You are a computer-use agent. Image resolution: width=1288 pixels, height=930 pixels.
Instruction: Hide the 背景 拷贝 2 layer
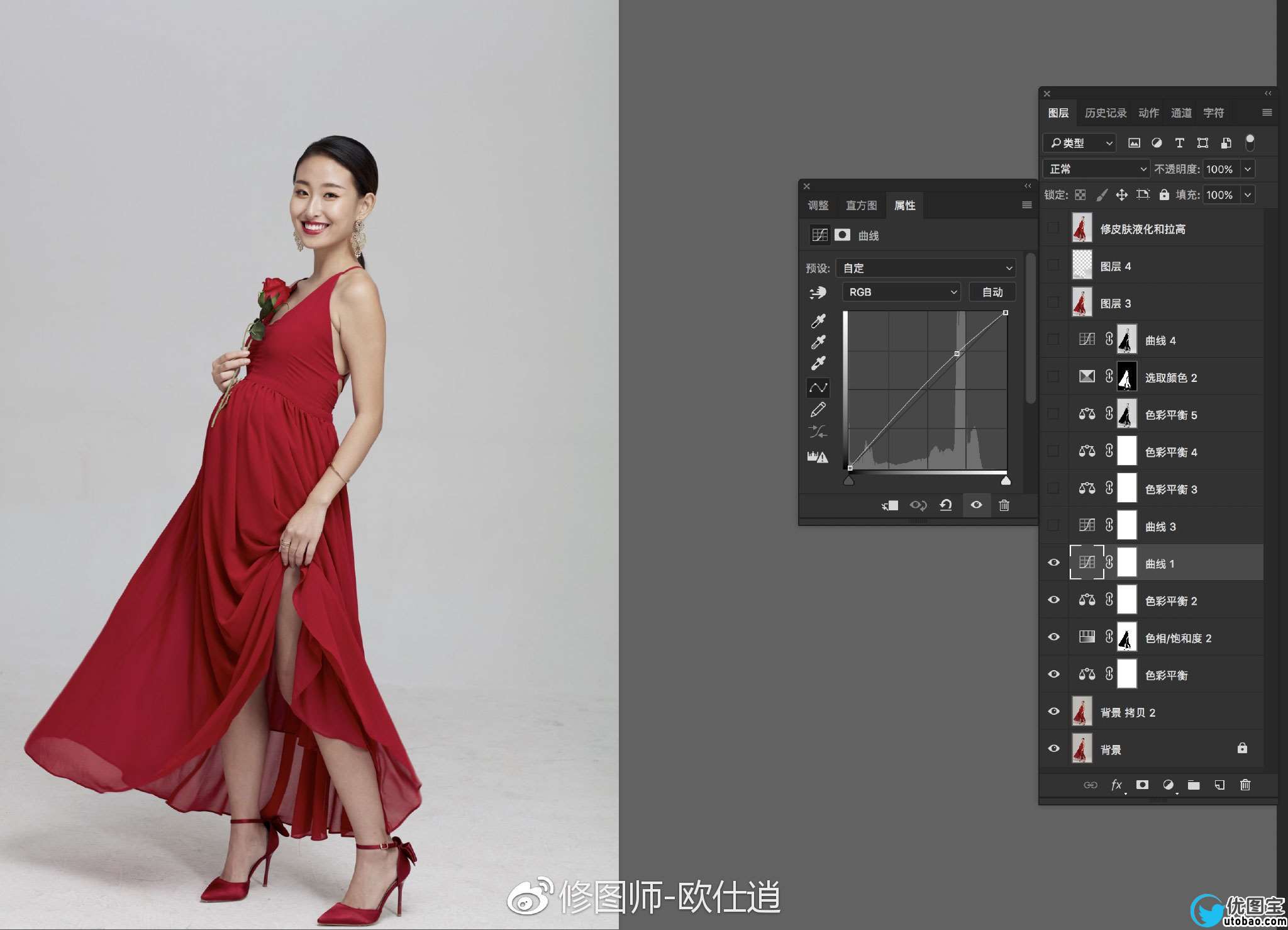(1053, 711)
